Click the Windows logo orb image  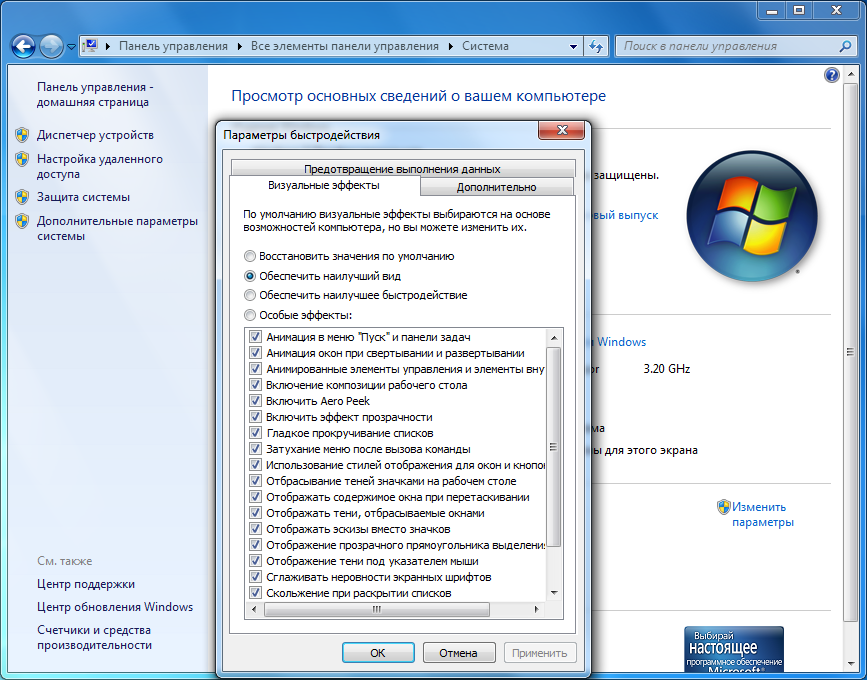pyautogui.click(x=751, y=216)
